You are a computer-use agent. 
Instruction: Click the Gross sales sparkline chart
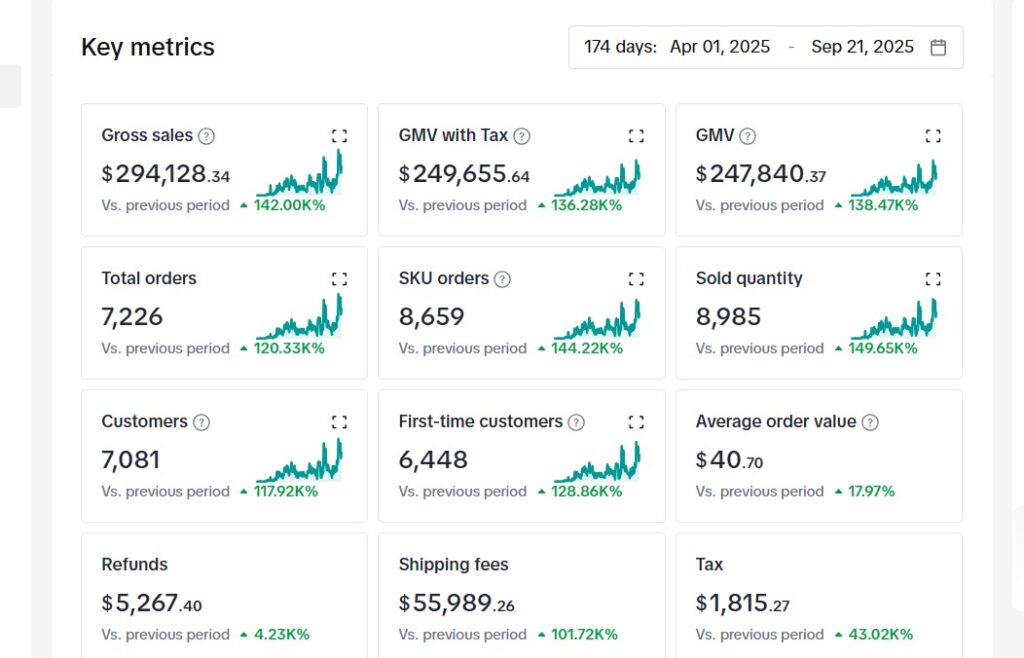point(299,175)
